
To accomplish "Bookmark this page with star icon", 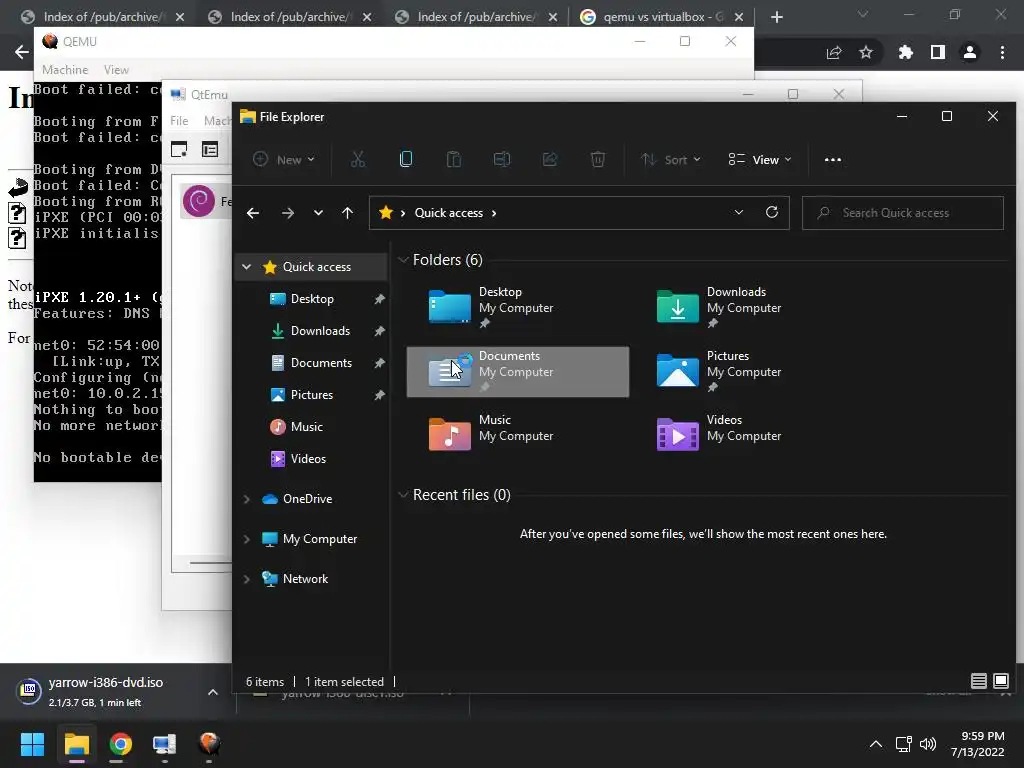I will [866, 52].
